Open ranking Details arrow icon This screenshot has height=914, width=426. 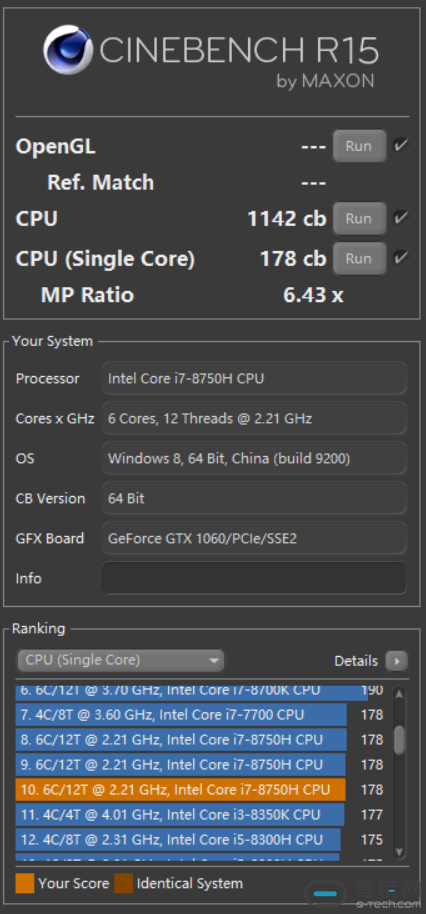(x=397, y=662)
